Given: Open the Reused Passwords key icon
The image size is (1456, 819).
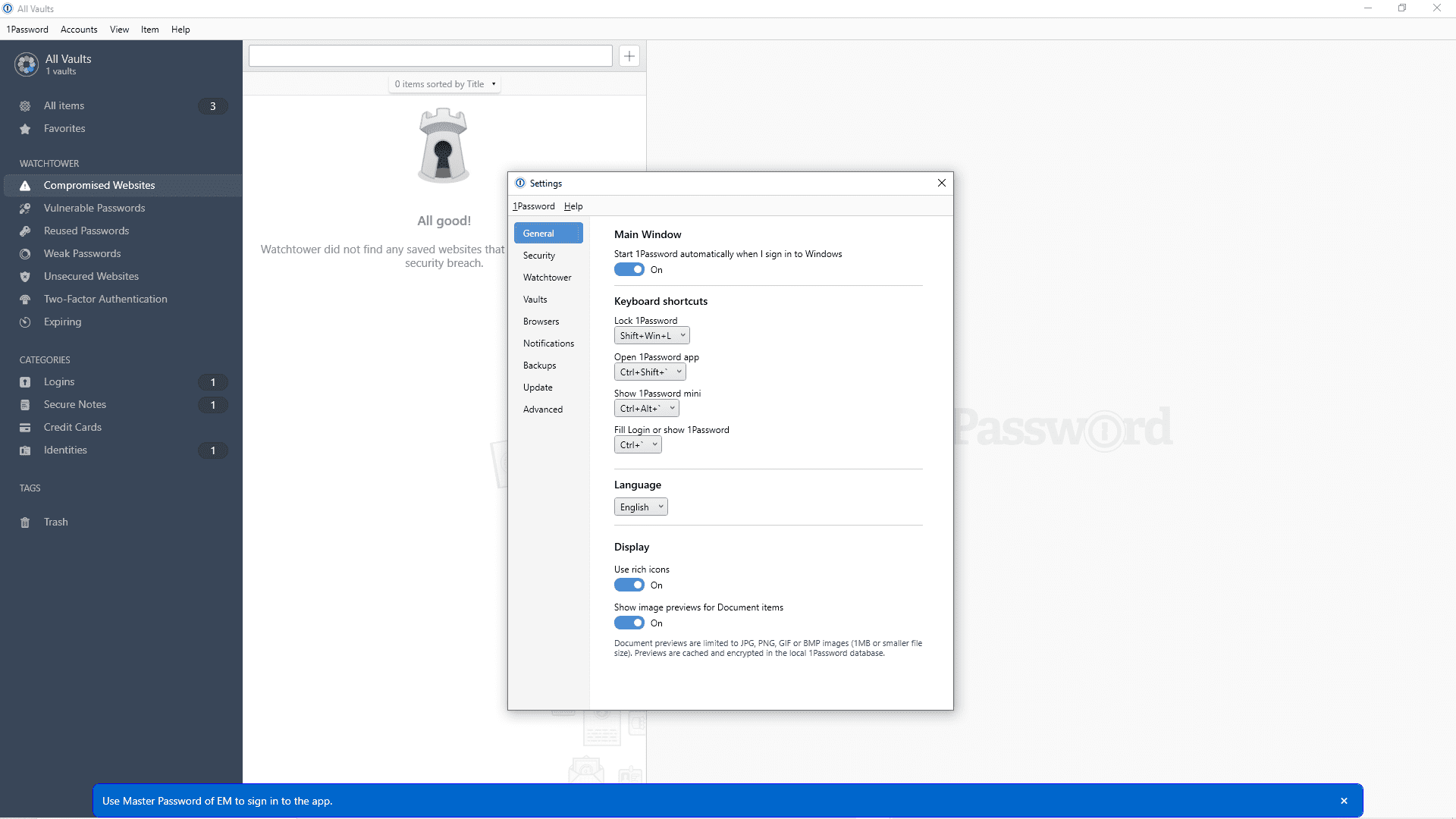Looking at the screenshot, I should click(x=25, y=231).
